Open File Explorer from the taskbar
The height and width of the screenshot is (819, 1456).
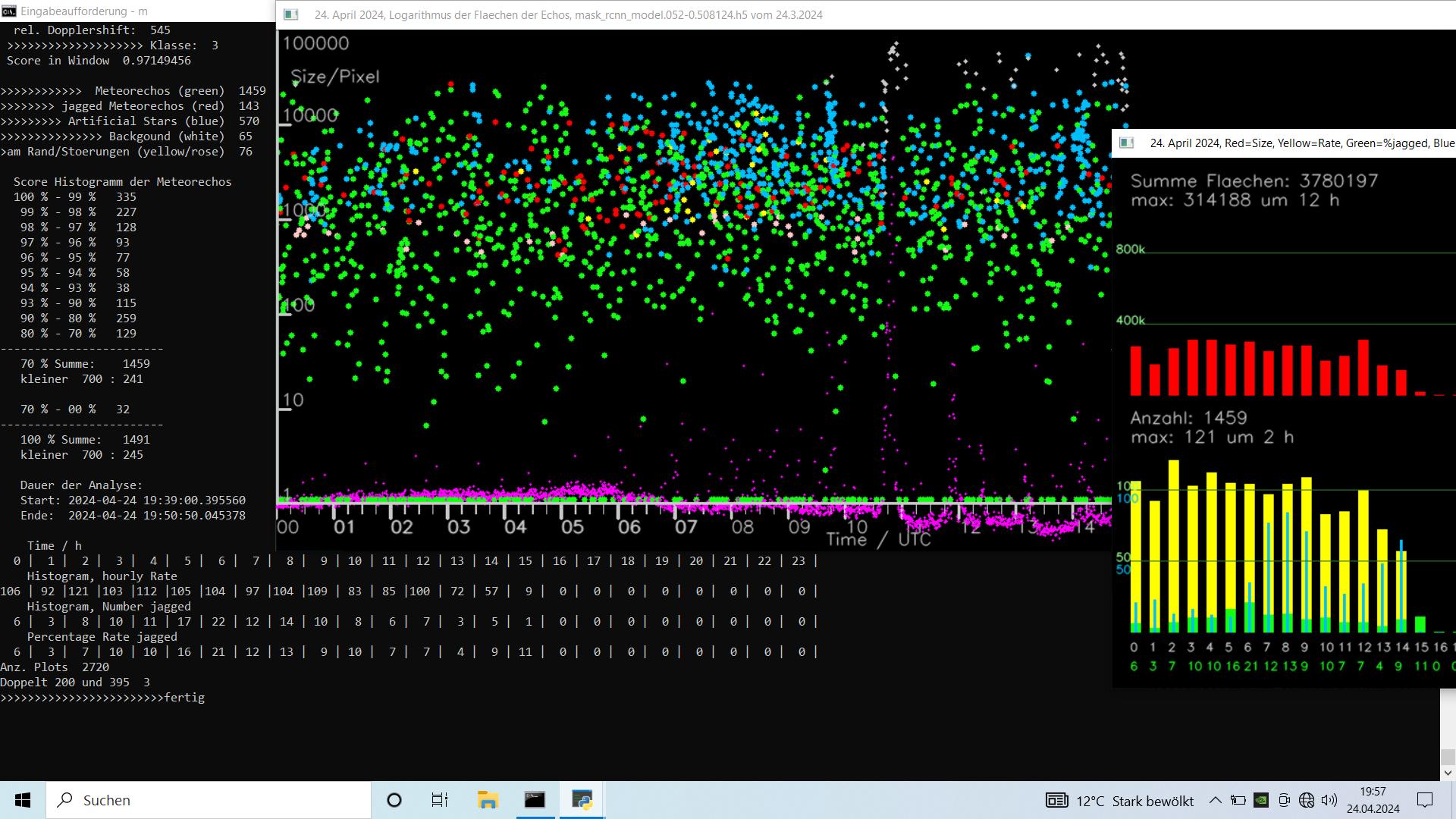pyautogui.click(x=487, y=800)
